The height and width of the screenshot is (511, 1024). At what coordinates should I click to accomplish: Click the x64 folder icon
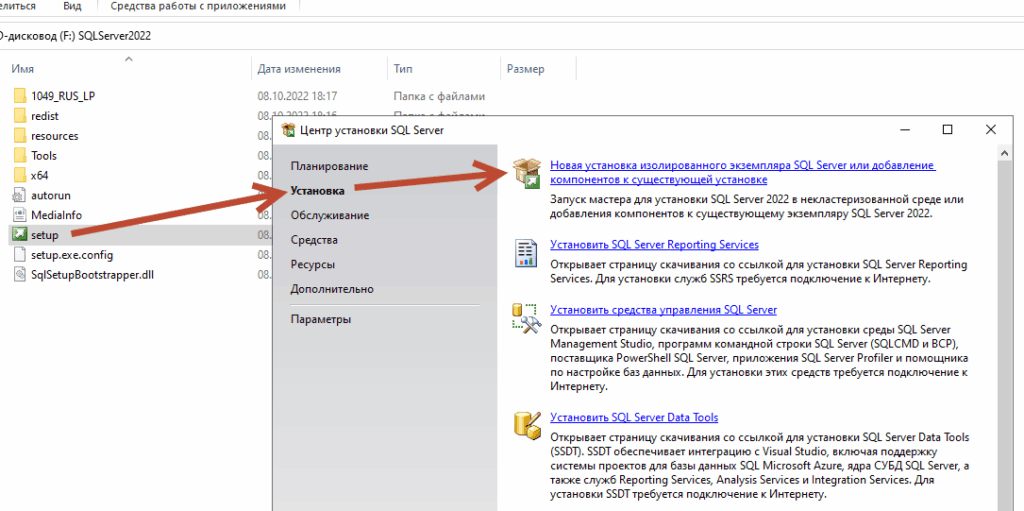(x=20, y=175)
